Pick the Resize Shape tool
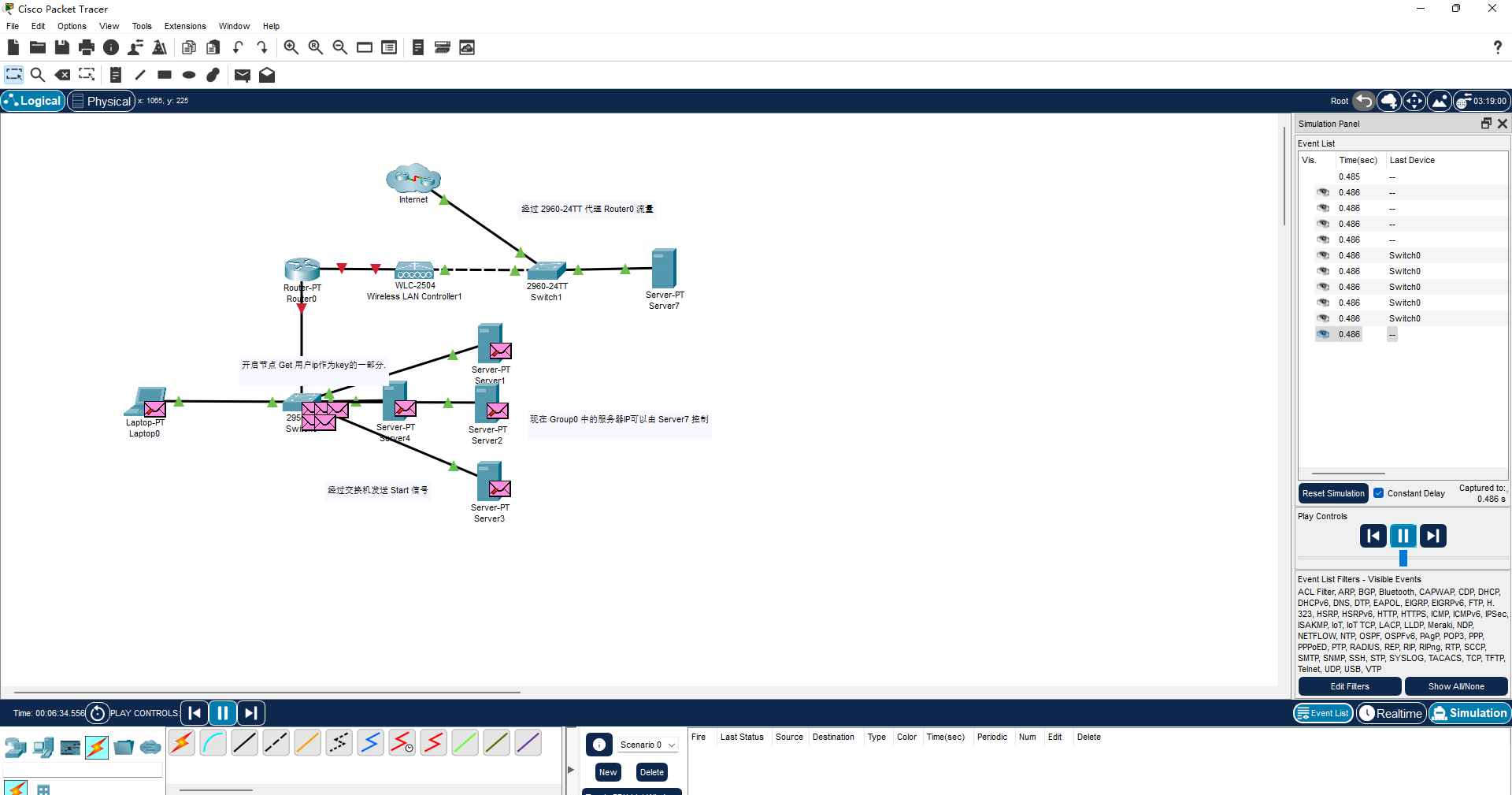 (87, 75)
